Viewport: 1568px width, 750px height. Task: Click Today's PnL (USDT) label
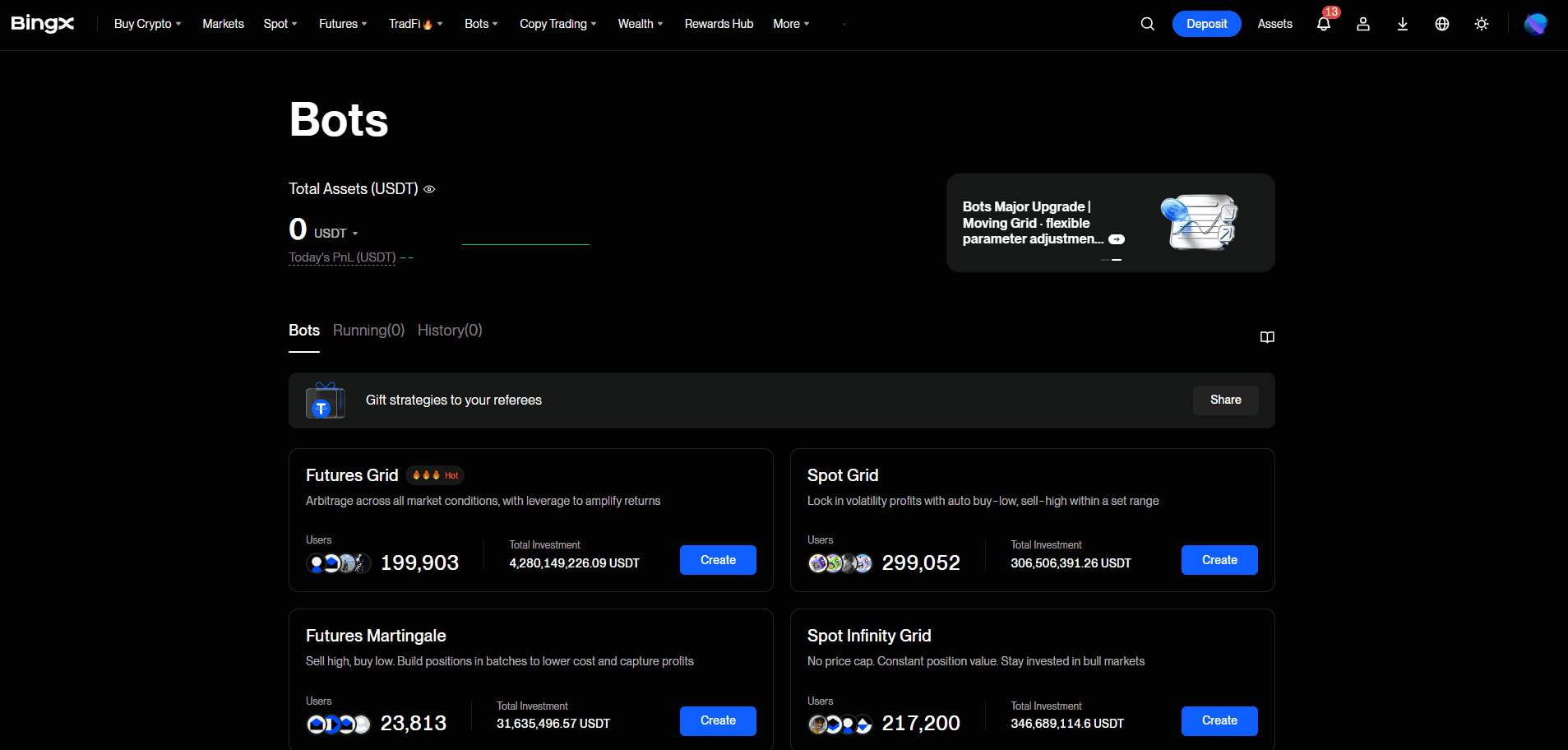pyautogui.click(x=342, y=257)
